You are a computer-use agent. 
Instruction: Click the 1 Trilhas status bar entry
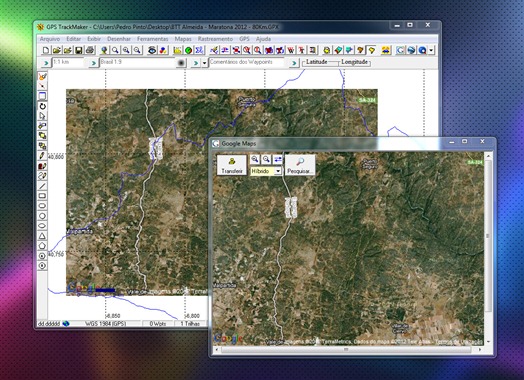(x=189, y=324)
